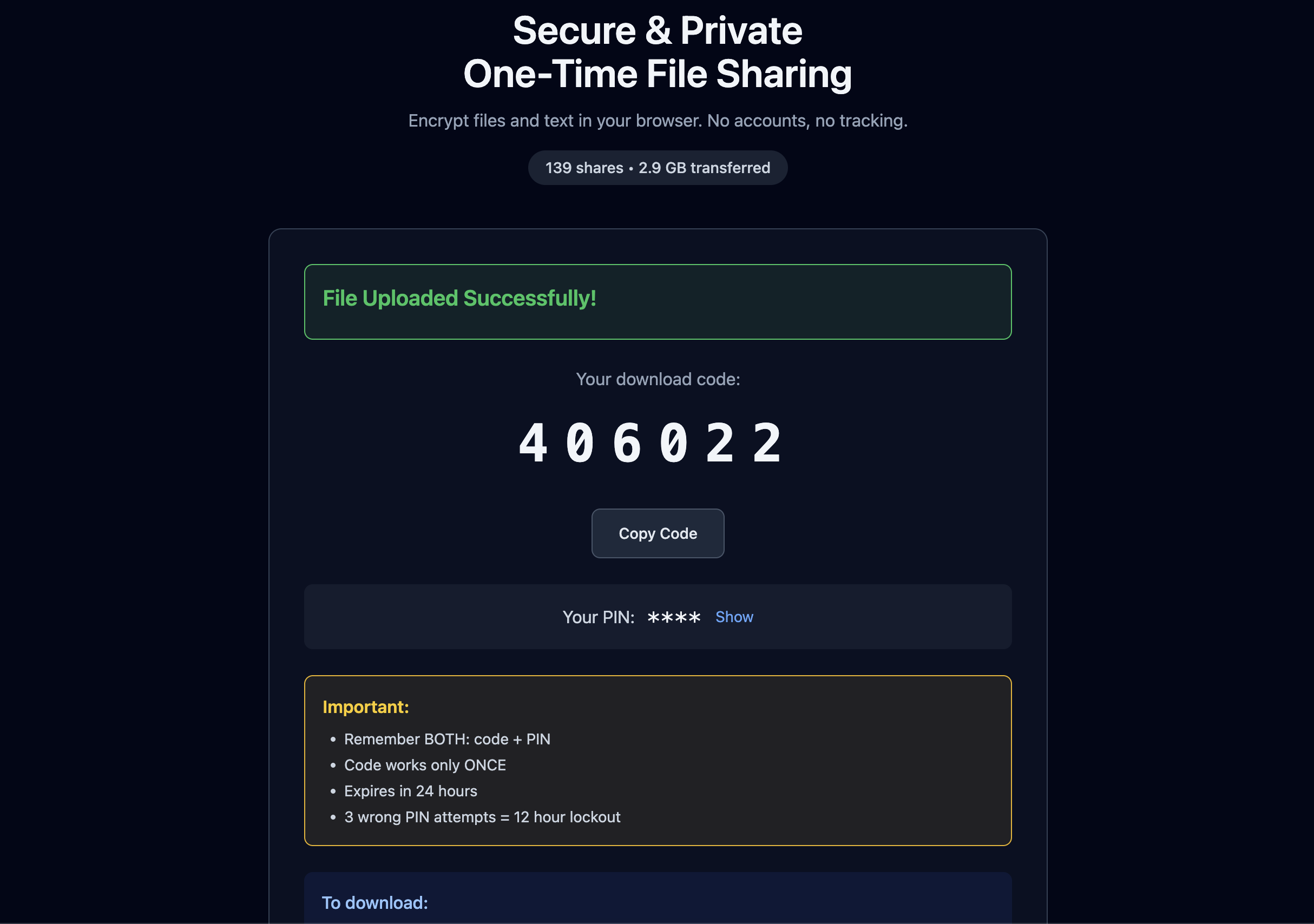Click the To download section header

375,902
